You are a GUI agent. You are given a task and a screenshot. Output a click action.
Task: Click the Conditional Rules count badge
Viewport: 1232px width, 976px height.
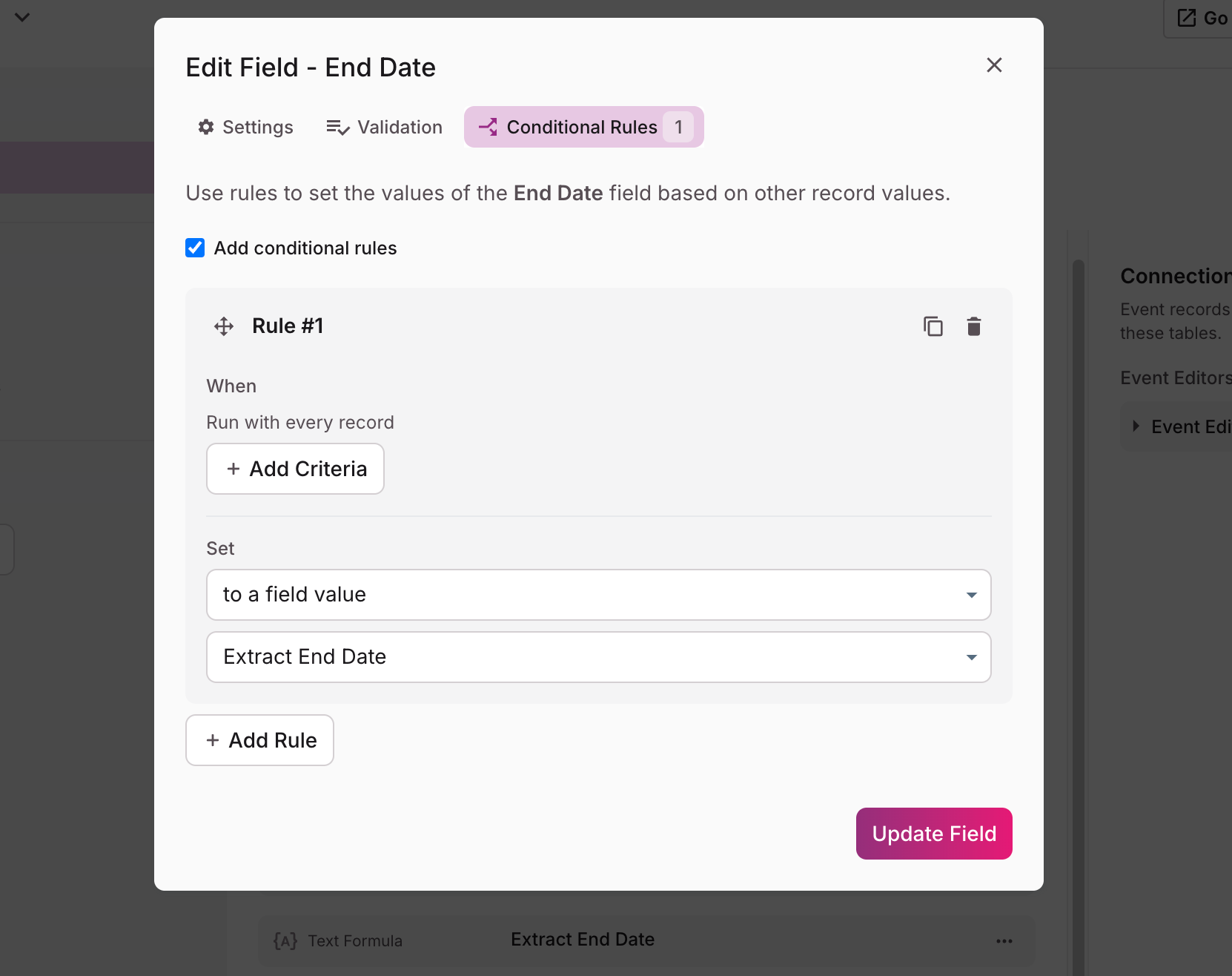click(x=678, y=127)
